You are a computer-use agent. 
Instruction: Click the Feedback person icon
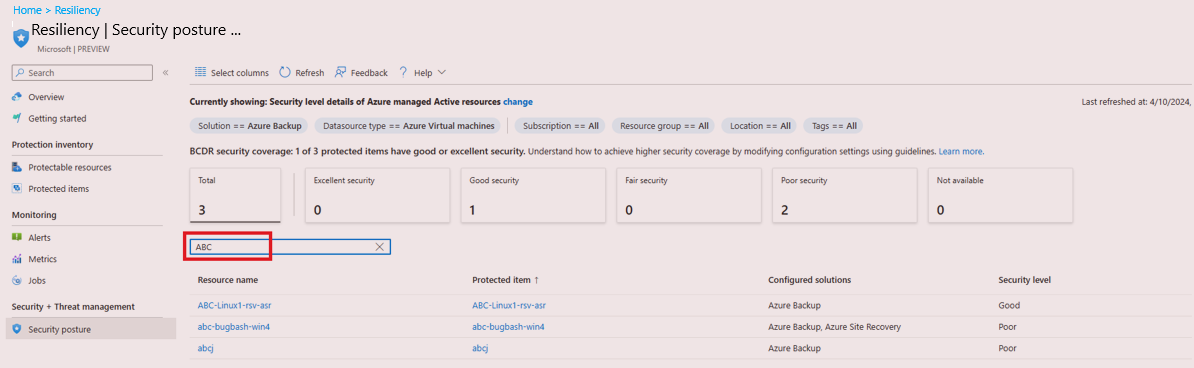(340, 72)
